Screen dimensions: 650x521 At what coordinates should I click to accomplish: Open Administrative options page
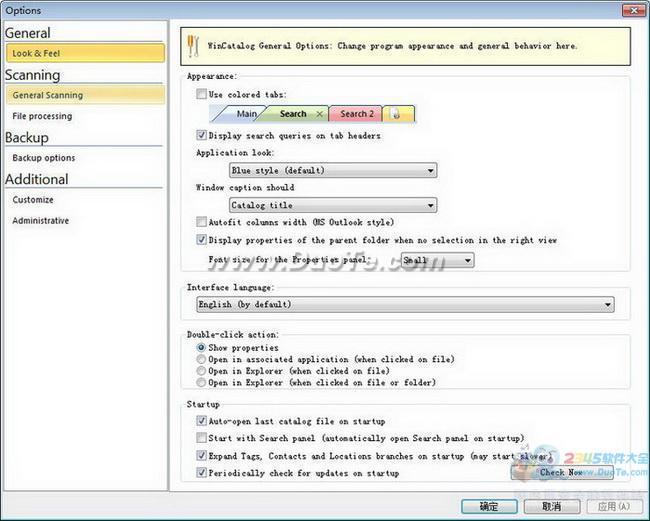pos(85,221)
